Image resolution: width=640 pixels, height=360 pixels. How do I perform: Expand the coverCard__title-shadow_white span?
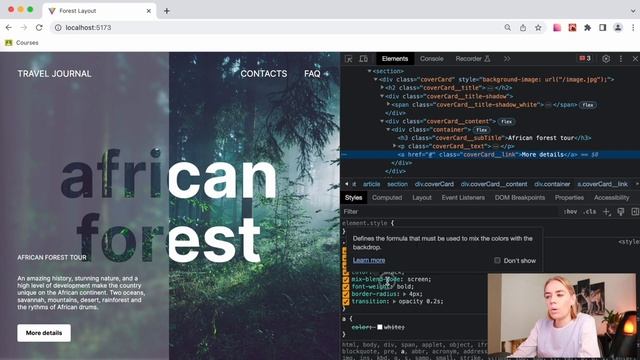tap(388, 104)
